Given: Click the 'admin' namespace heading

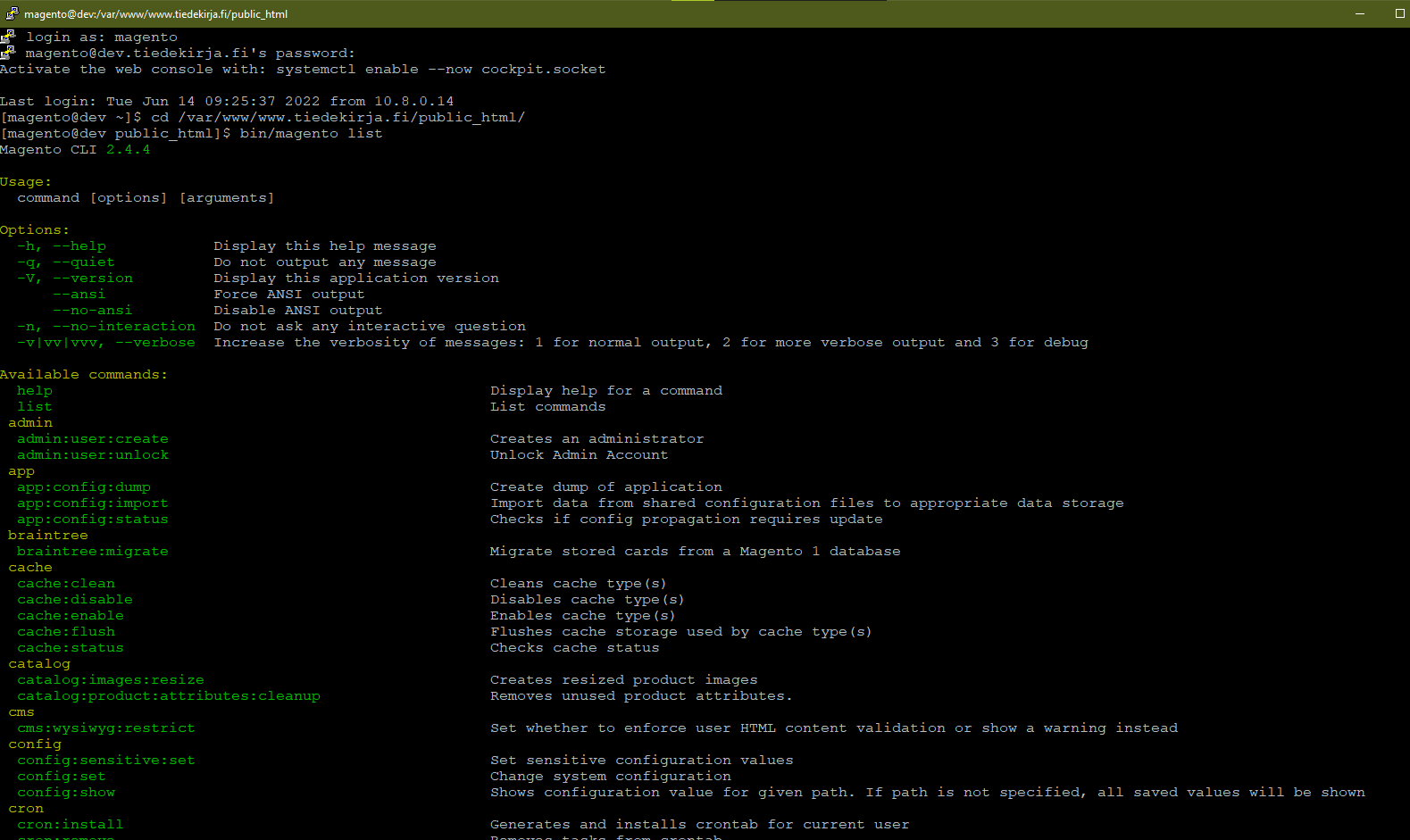Looking at the screenshot, I should click(x=30, y=423).
